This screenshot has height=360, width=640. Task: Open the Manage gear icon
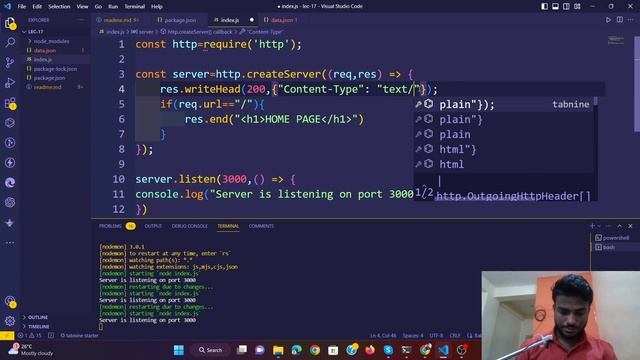click(10, 321)
